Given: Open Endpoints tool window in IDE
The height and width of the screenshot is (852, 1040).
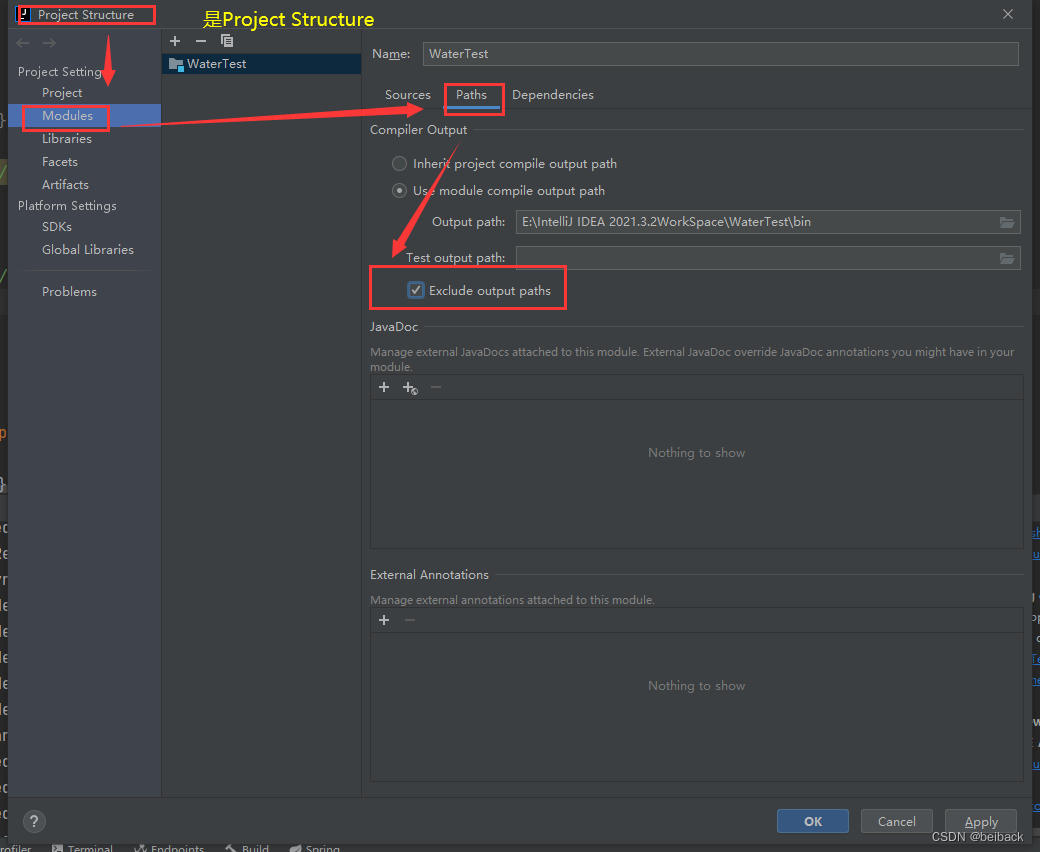Looking at the screenshot, I should coord(170,847).
